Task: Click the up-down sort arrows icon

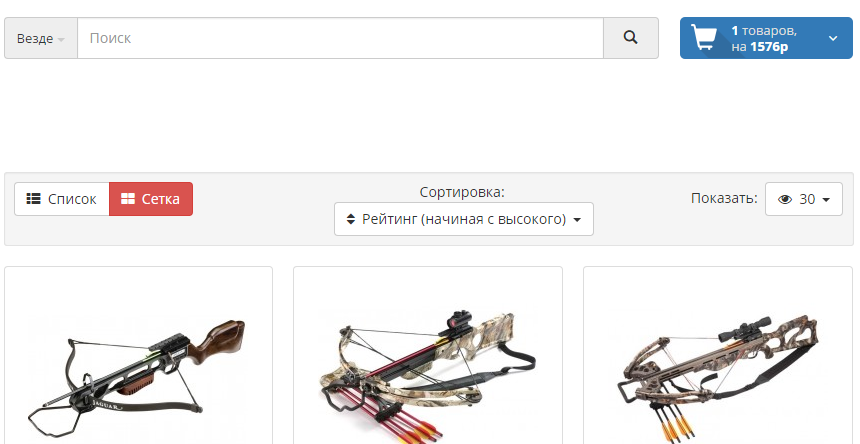Action: (351, 219)
